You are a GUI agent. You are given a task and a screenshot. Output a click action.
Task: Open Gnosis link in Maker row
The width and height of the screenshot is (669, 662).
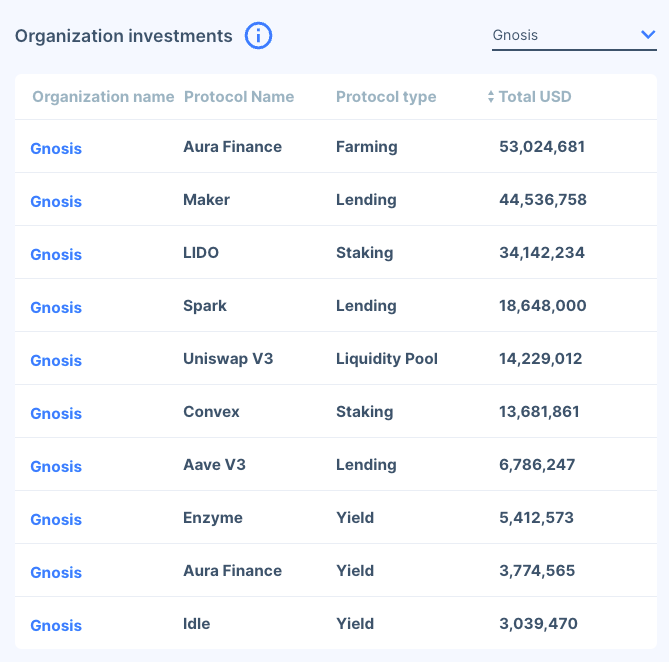coord(56,202)
